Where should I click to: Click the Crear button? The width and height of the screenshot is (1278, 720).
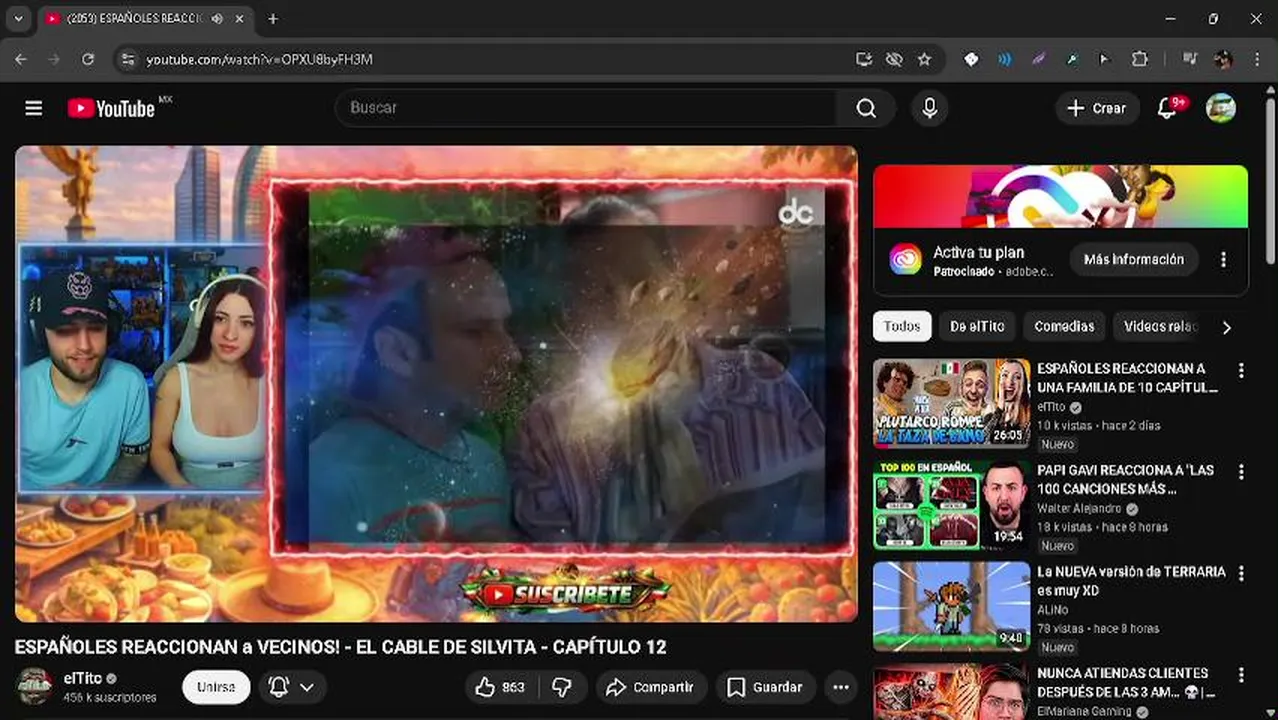pyautogui.click(x=1097, y=108)
